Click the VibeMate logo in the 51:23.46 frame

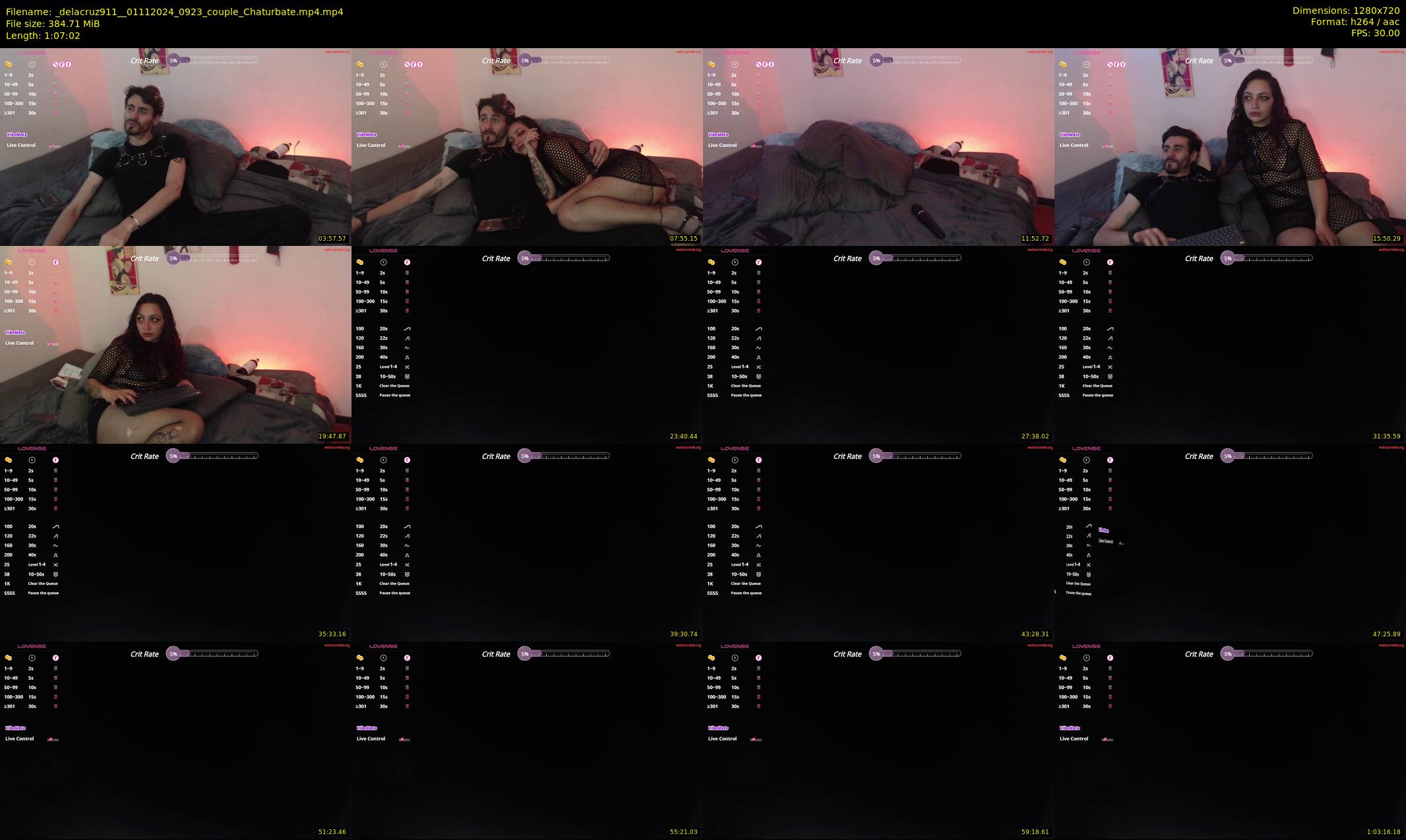15,728
